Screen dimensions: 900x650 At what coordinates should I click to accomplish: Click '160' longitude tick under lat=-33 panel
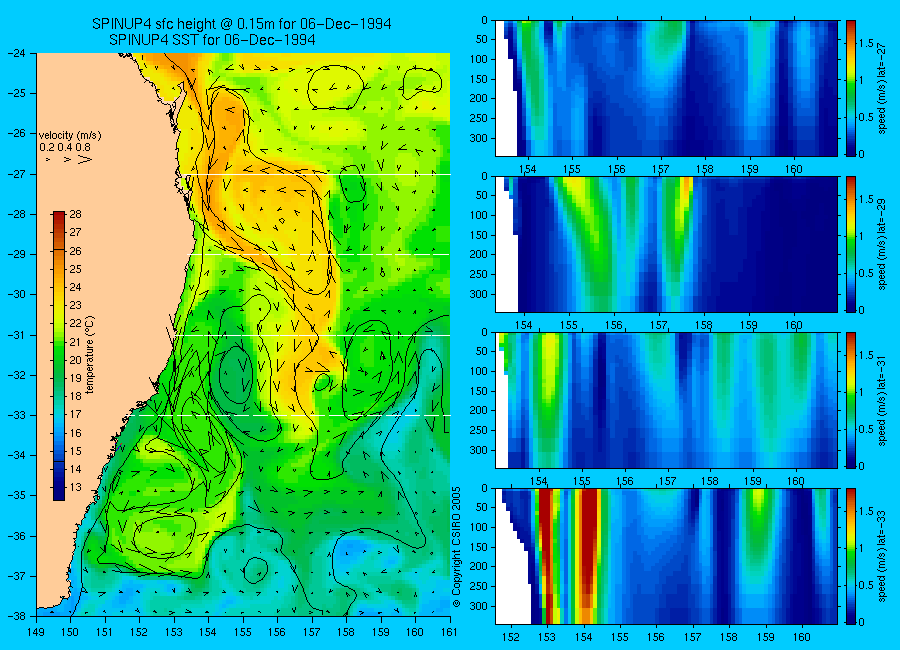801,637
